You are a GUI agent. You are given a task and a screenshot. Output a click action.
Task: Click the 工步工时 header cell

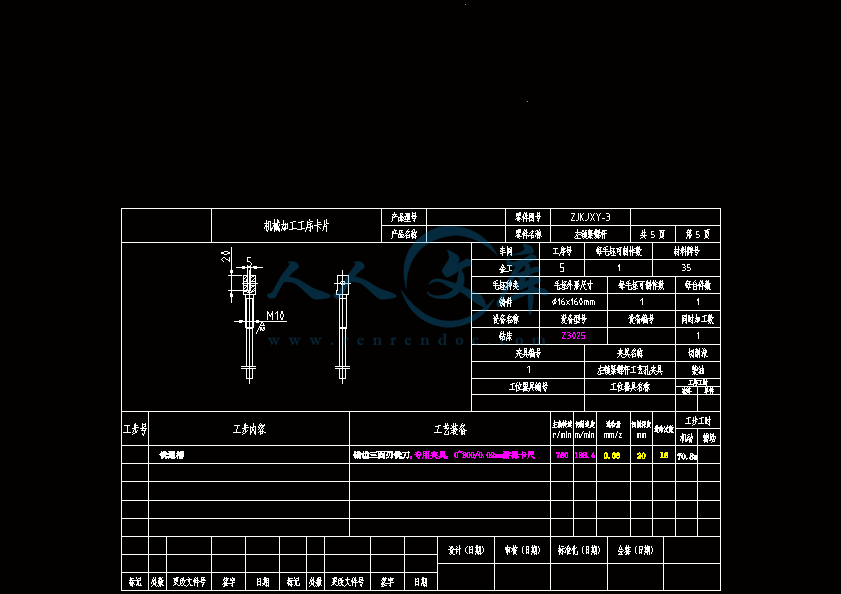698,421
